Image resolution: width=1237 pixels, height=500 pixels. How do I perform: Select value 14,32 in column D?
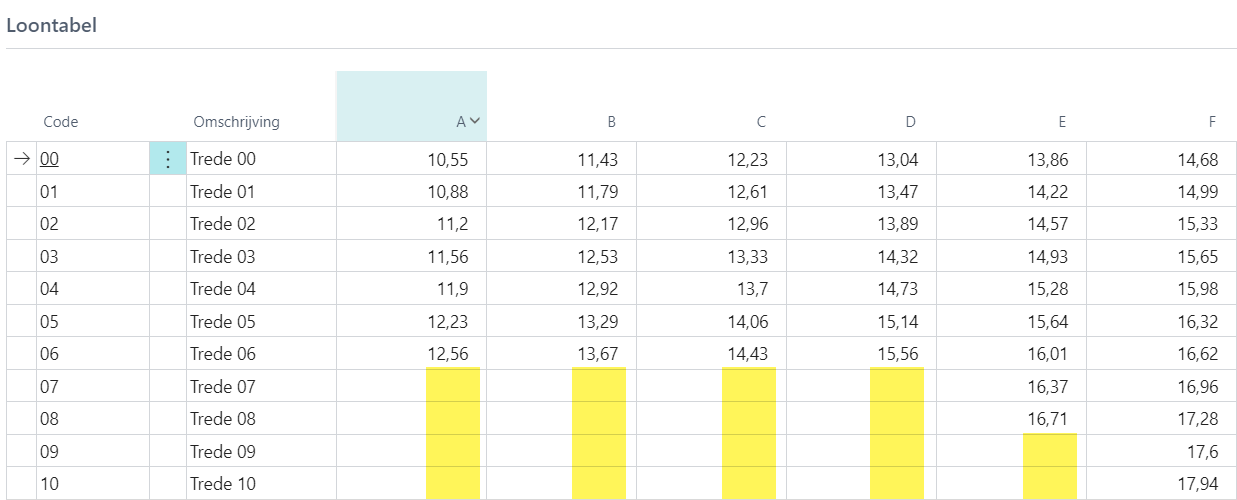[897, 257]
